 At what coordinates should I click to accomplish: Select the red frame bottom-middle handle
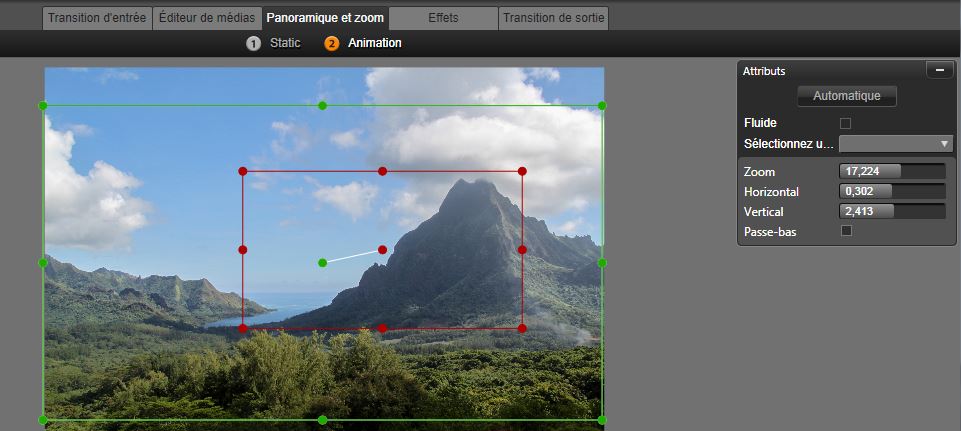coord(382,328)
